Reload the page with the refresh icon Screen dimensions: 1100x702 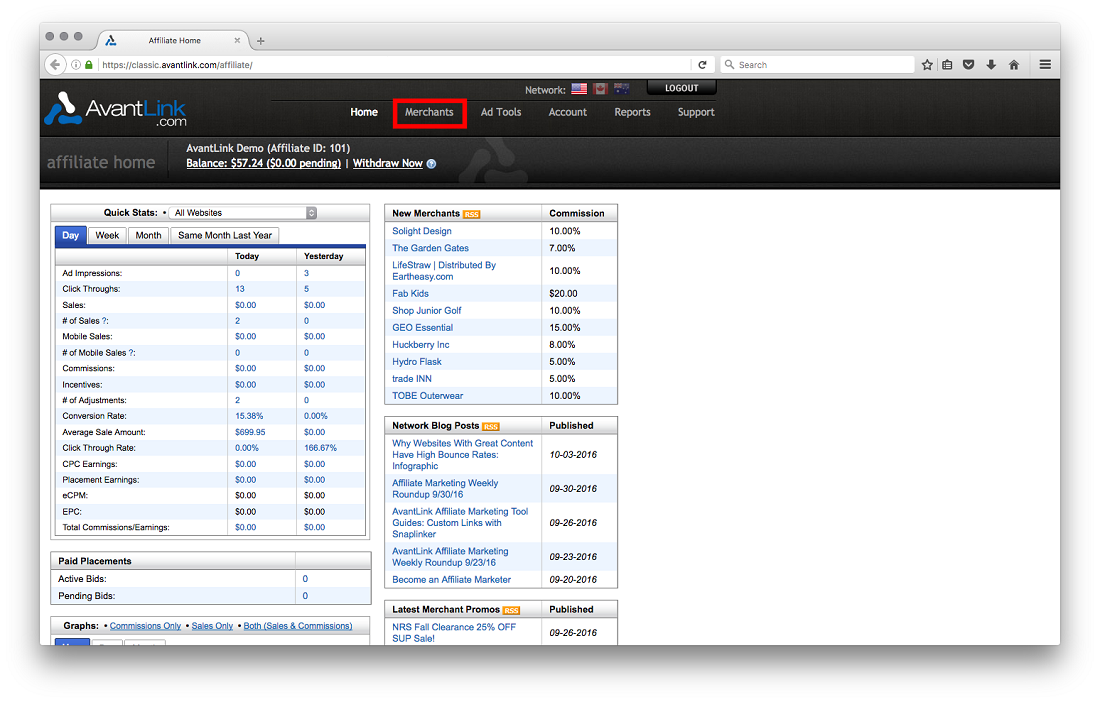(x=702, y=65)
